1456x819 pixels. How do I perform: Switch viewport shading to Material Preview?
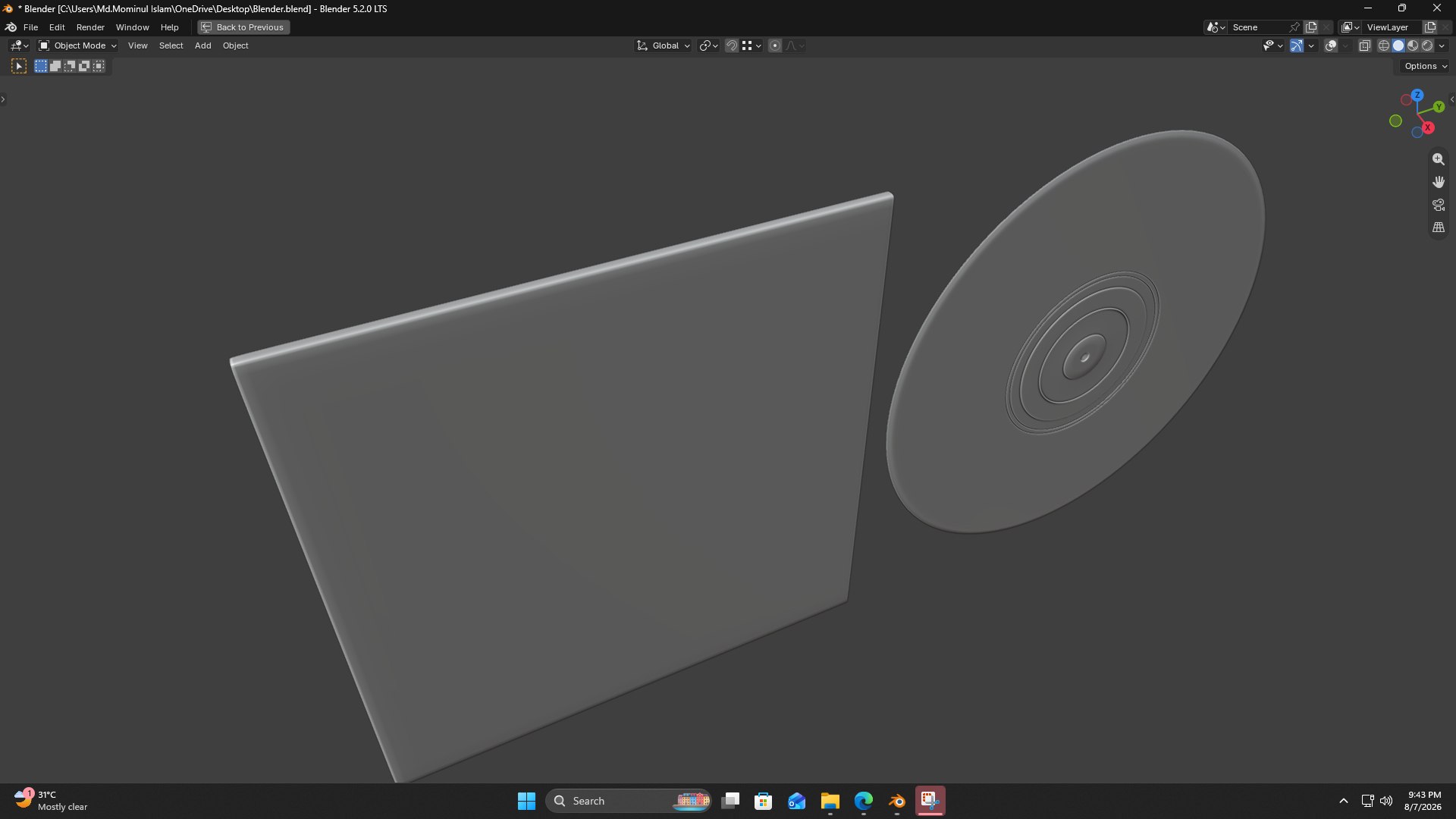pyautogui.click(x=1413, y=45)
